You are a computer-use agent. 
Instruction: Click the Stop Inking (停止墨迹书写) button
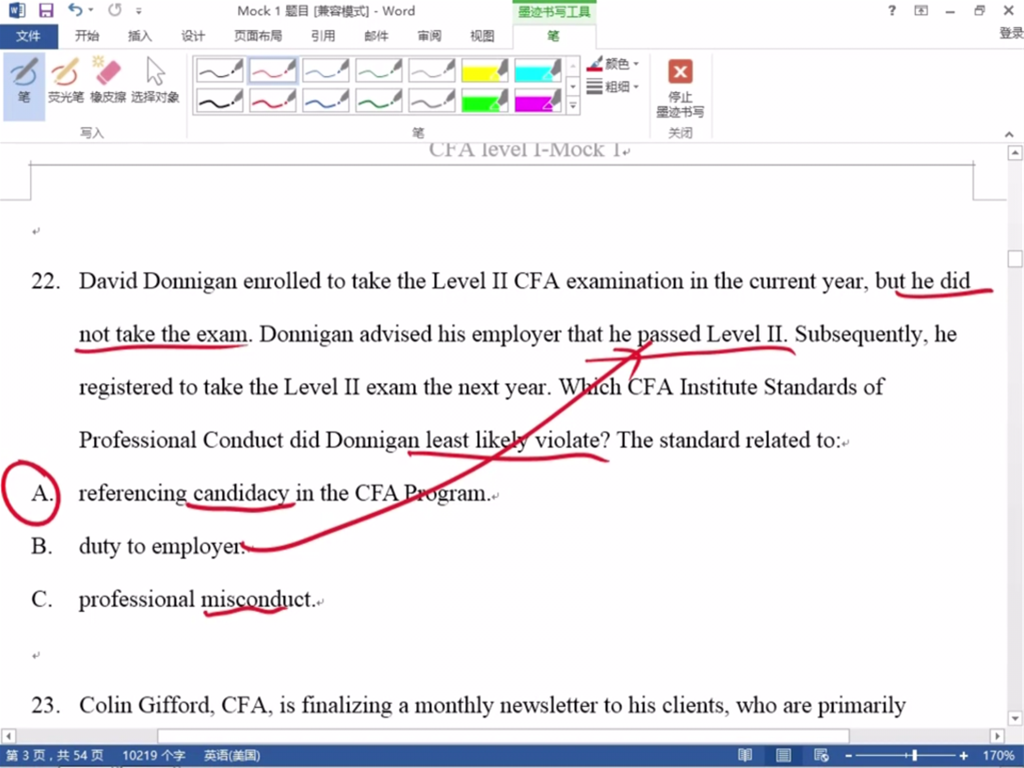click(680, 88)
